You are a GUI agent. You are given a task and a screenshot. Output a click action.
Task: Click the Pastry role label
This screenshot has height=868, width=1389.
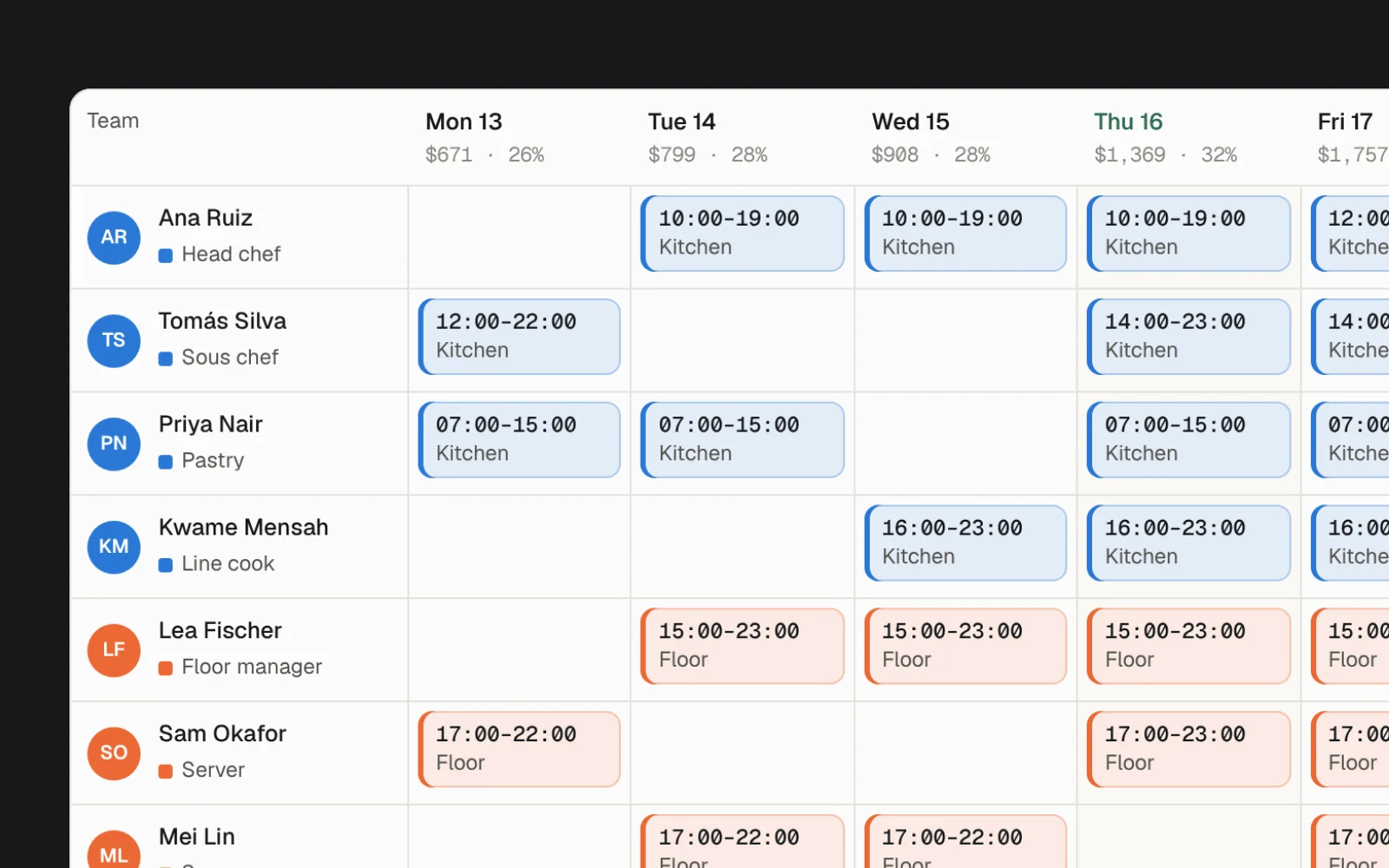click(213, 461)
